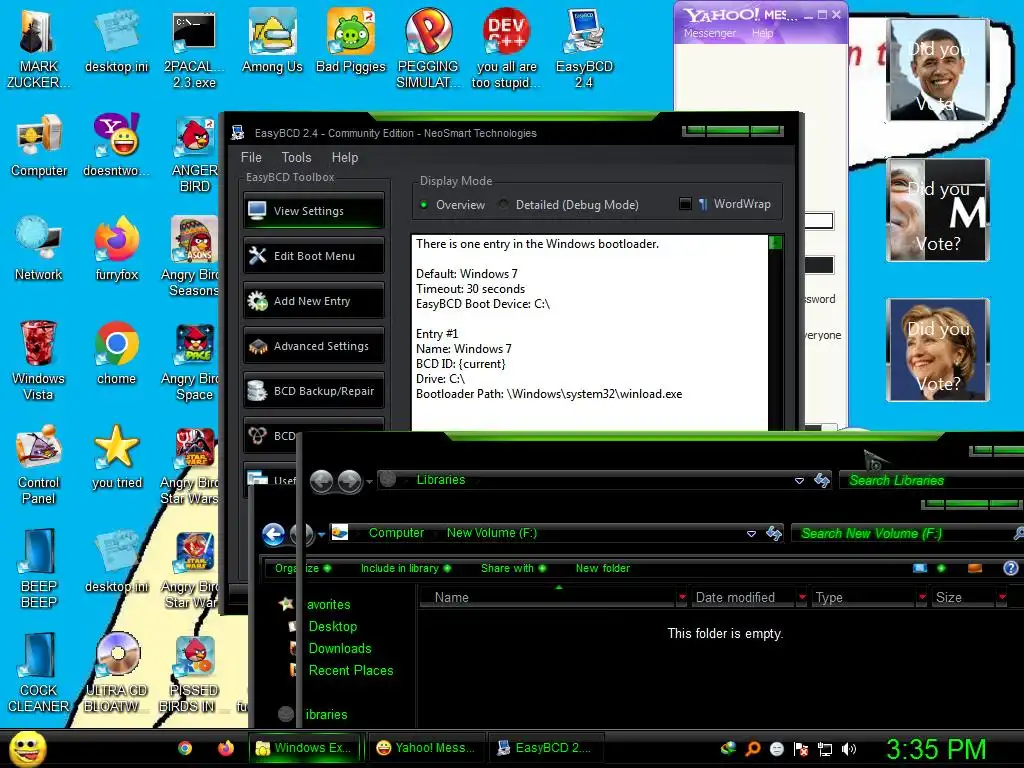The width and height of the screenshot is (1024, 768).
Task: Open the smiley Start button
Action: point(27,748)
